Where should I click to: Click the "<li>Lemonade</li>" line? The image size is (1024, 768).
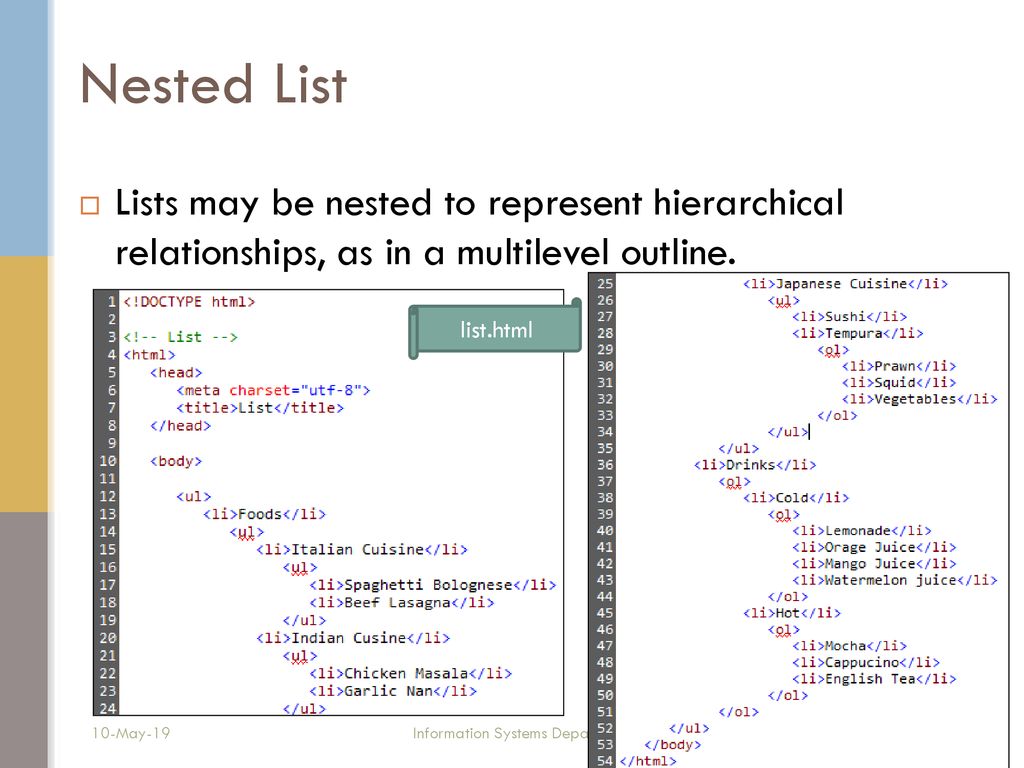(x=861, y=530)
